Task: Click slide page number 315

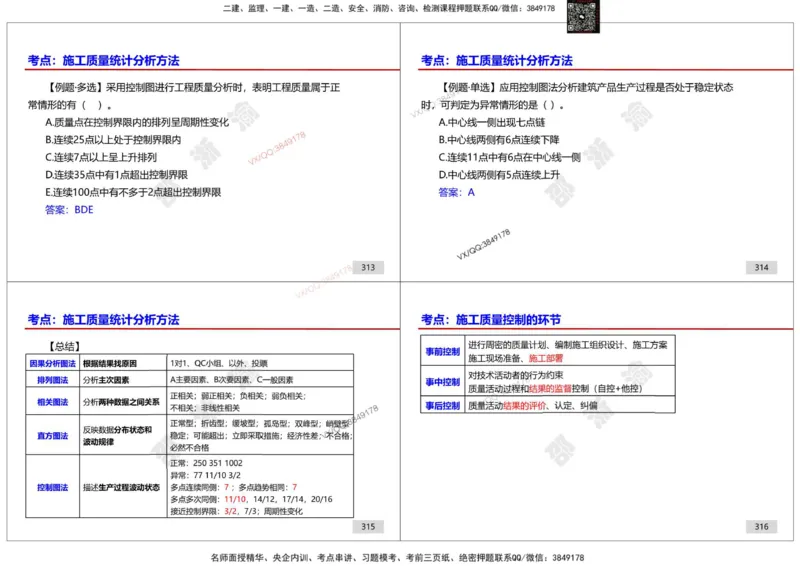Action: [x=368, y=526]
